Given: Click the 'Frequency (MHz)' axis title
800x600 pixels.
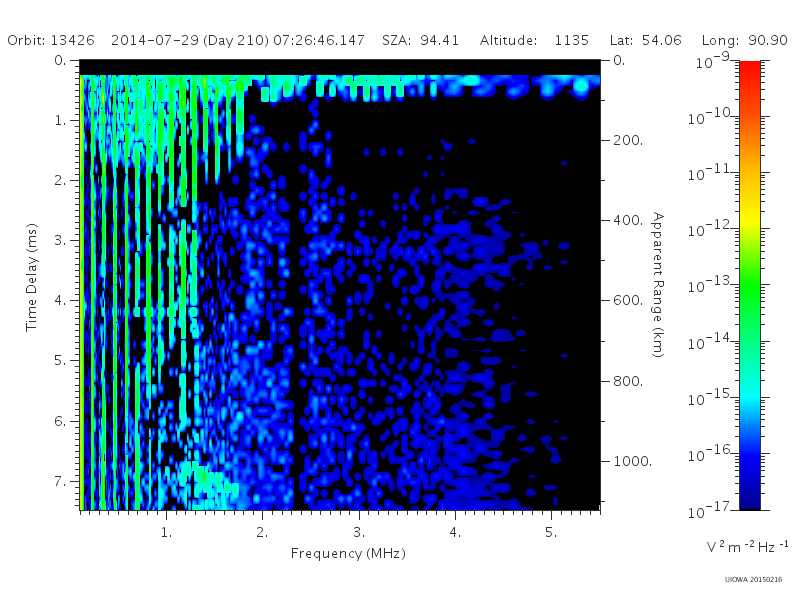Looking at the screenshot, I should pos(348,553).
